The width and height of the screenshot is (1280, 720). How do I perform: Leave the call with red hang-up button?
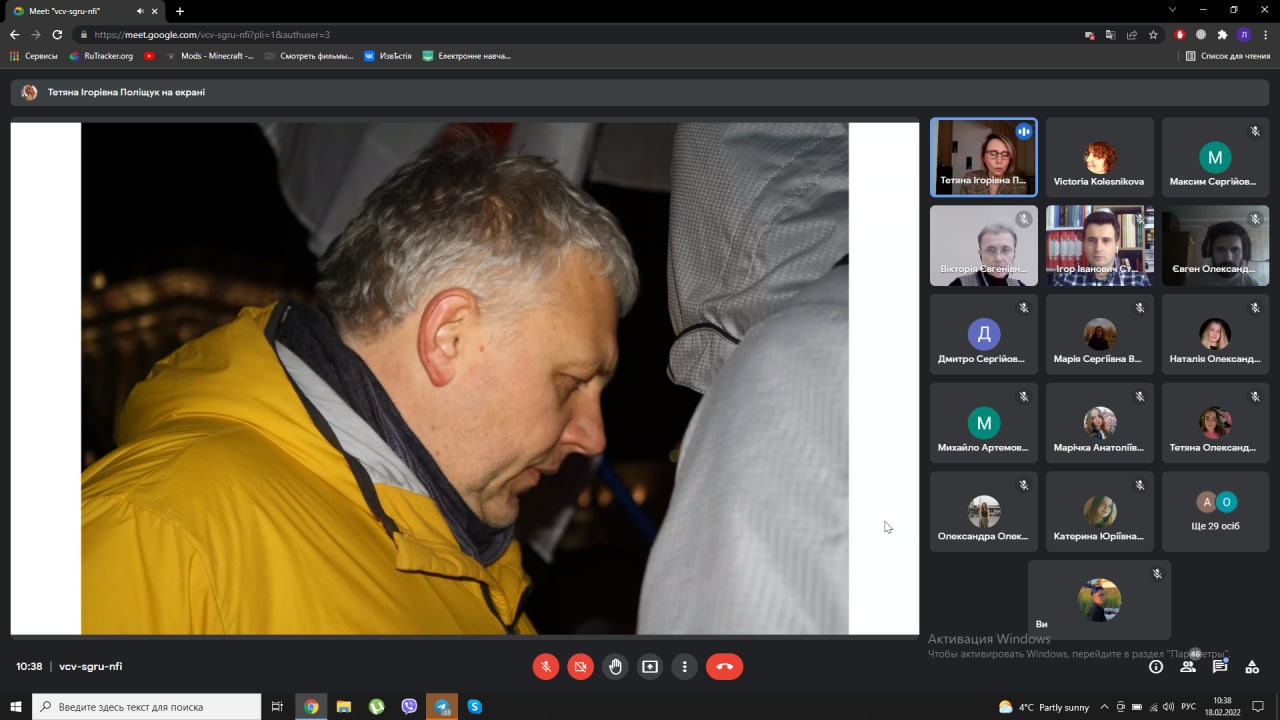pos(724,667)
